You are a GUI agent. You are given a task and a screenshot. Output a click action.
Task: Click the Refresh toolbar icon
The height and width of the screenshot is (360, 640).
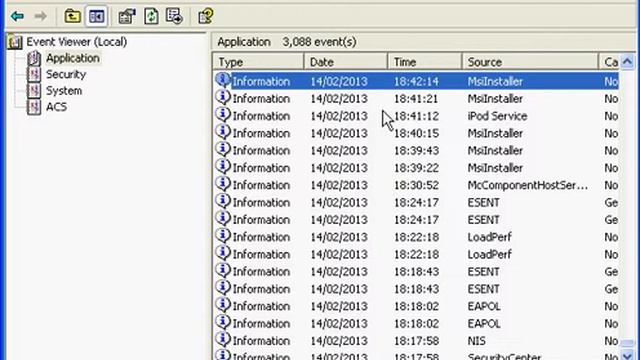pos(151,16)
